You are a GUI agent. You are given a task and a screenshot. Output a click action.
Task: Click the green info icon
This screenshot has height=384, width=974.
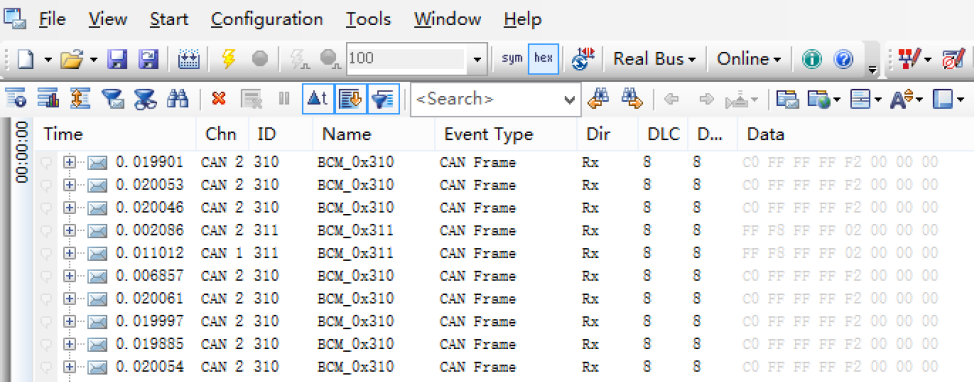pyautogui.click(x=811, y=59)
